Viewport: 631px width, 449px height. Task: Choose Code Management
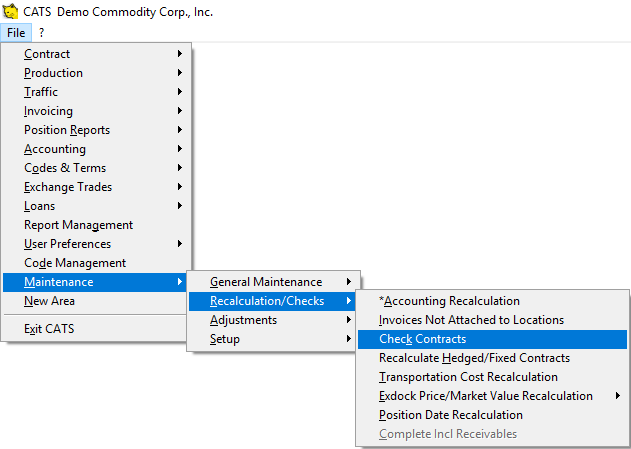click(95, 263)
